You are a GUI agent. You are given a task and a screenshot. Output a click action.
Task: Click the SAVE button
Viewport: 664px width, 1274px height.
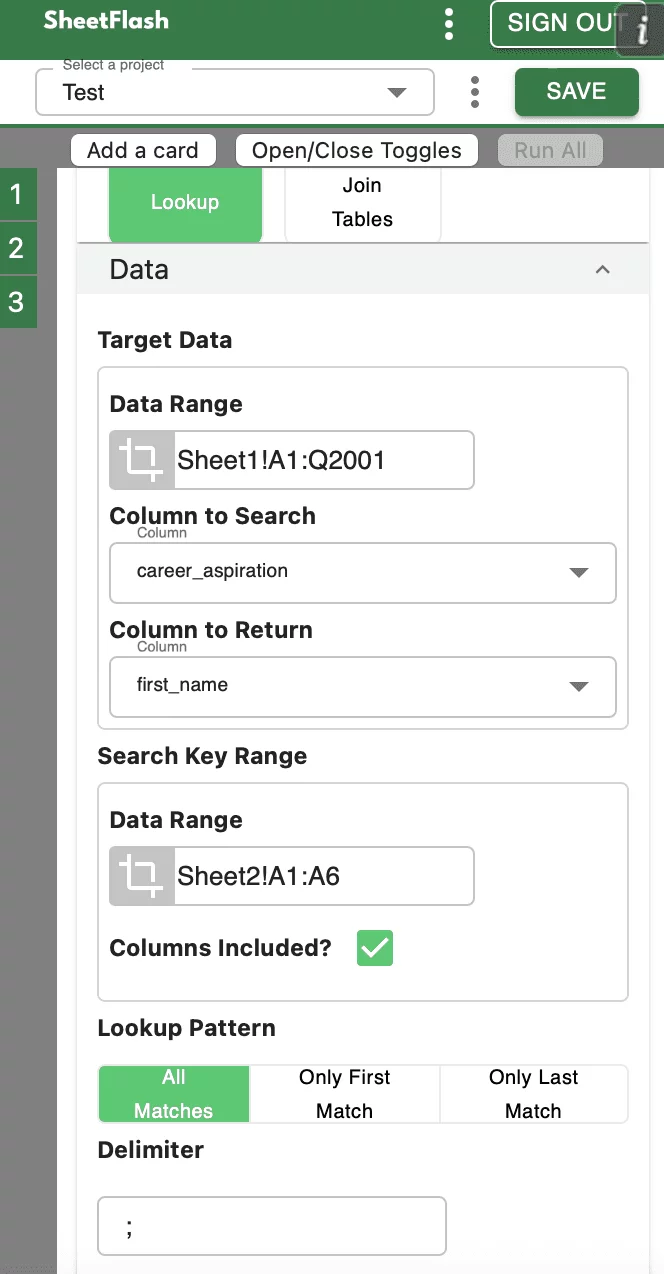coord(576,91)
